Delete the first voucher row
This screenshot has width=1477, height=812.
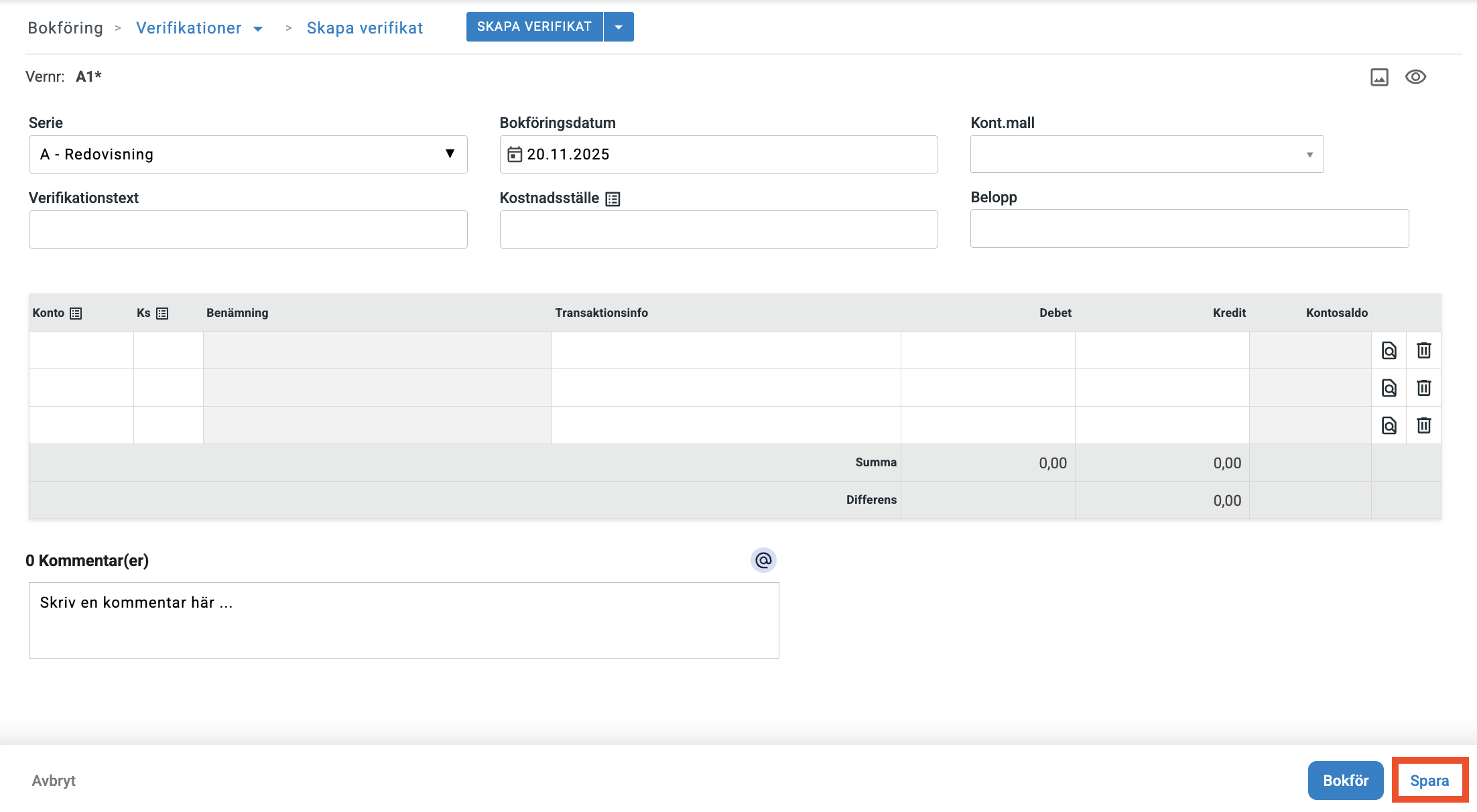[1423, 350]
